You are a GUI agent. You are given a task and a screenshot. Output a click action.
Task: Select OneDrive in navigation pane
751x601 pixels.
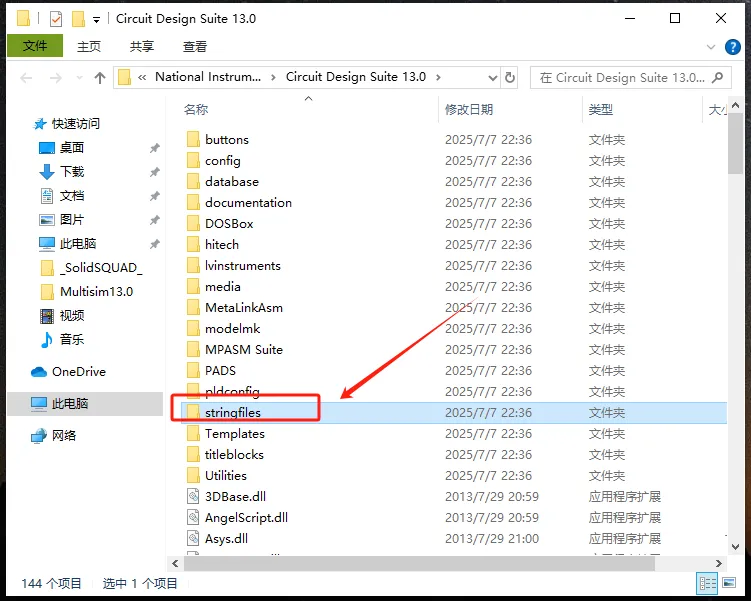(68, 372)
